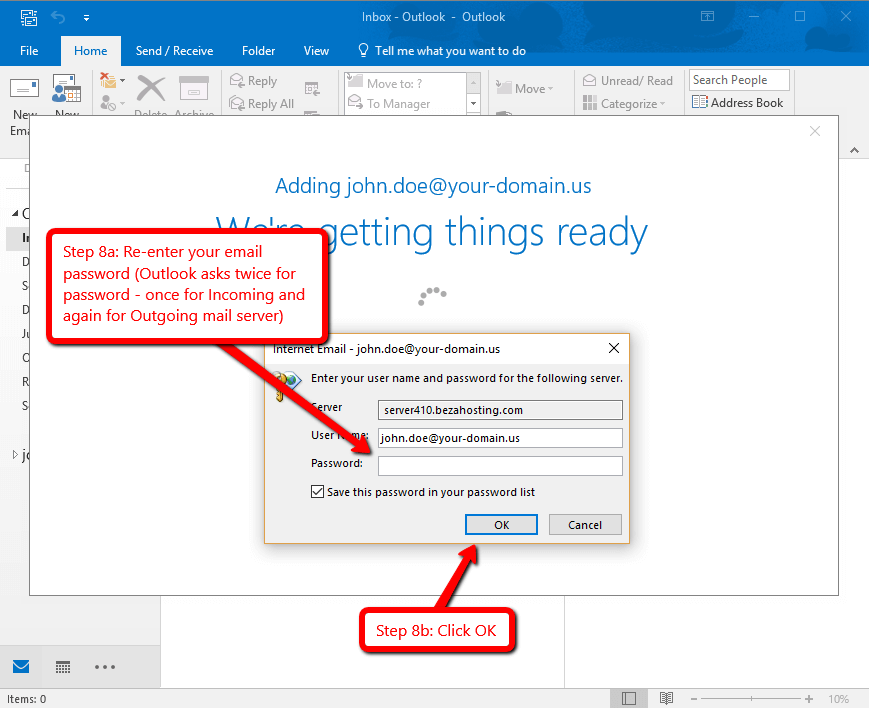The height and width of the screenshot is (708, 869).
Task: Click the Unread/Read envelope icon
Action: tap(590, 80)
